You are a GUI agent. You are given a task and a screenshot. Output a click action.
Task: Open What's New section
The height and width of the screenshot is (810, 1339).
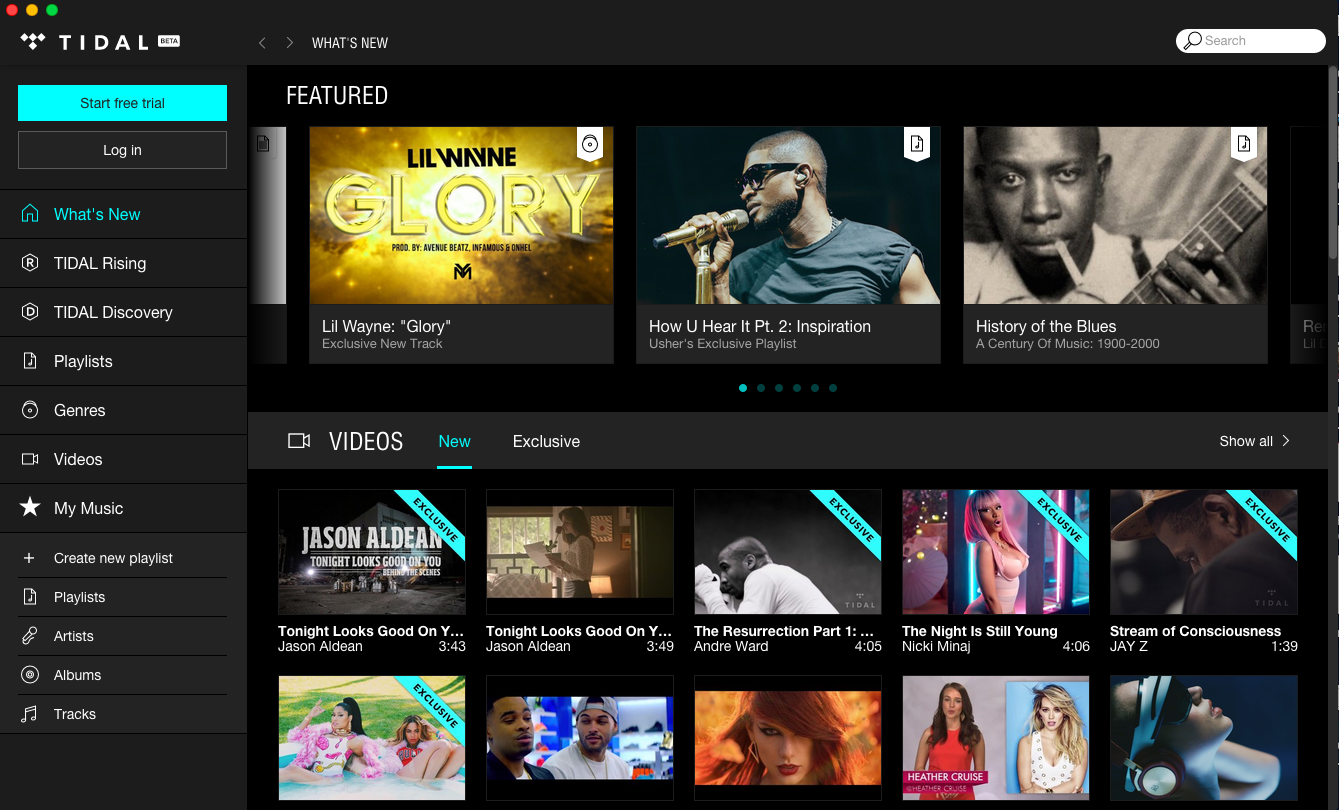[123, 214]
